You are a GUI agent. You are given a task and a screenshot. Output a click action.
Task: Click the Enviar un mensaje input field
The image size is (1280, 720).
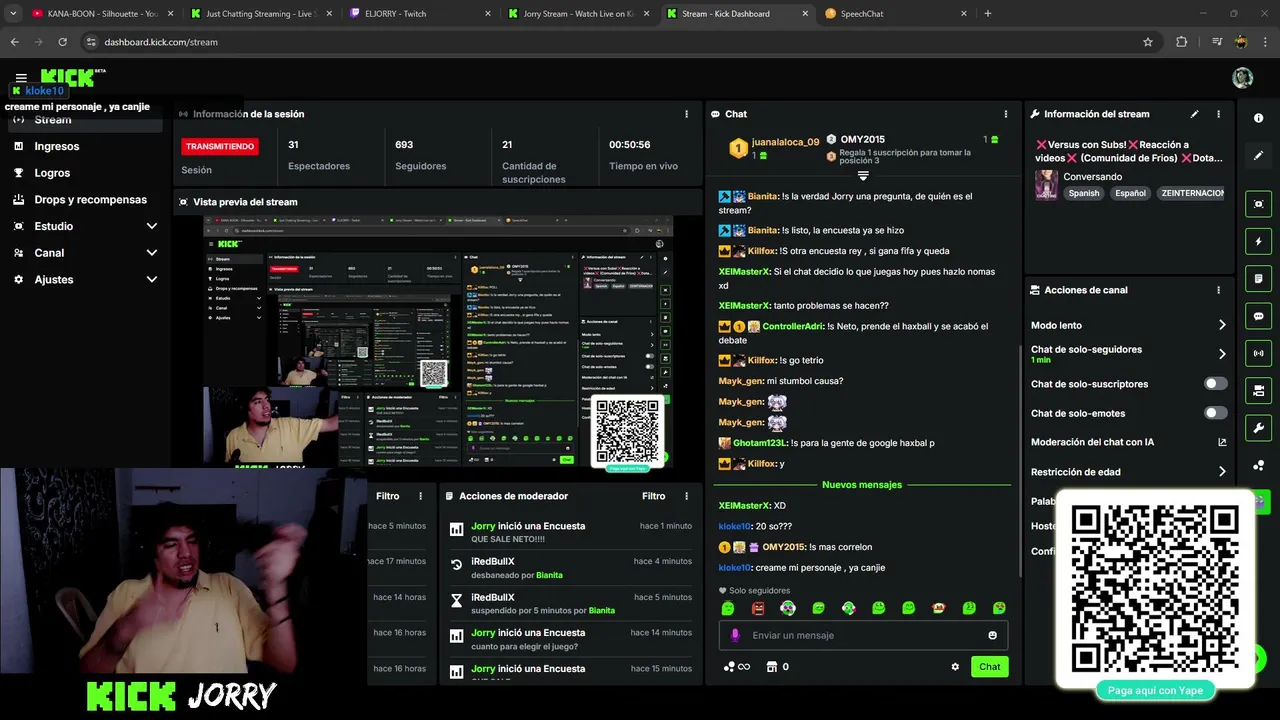click(x=863, y=635)
